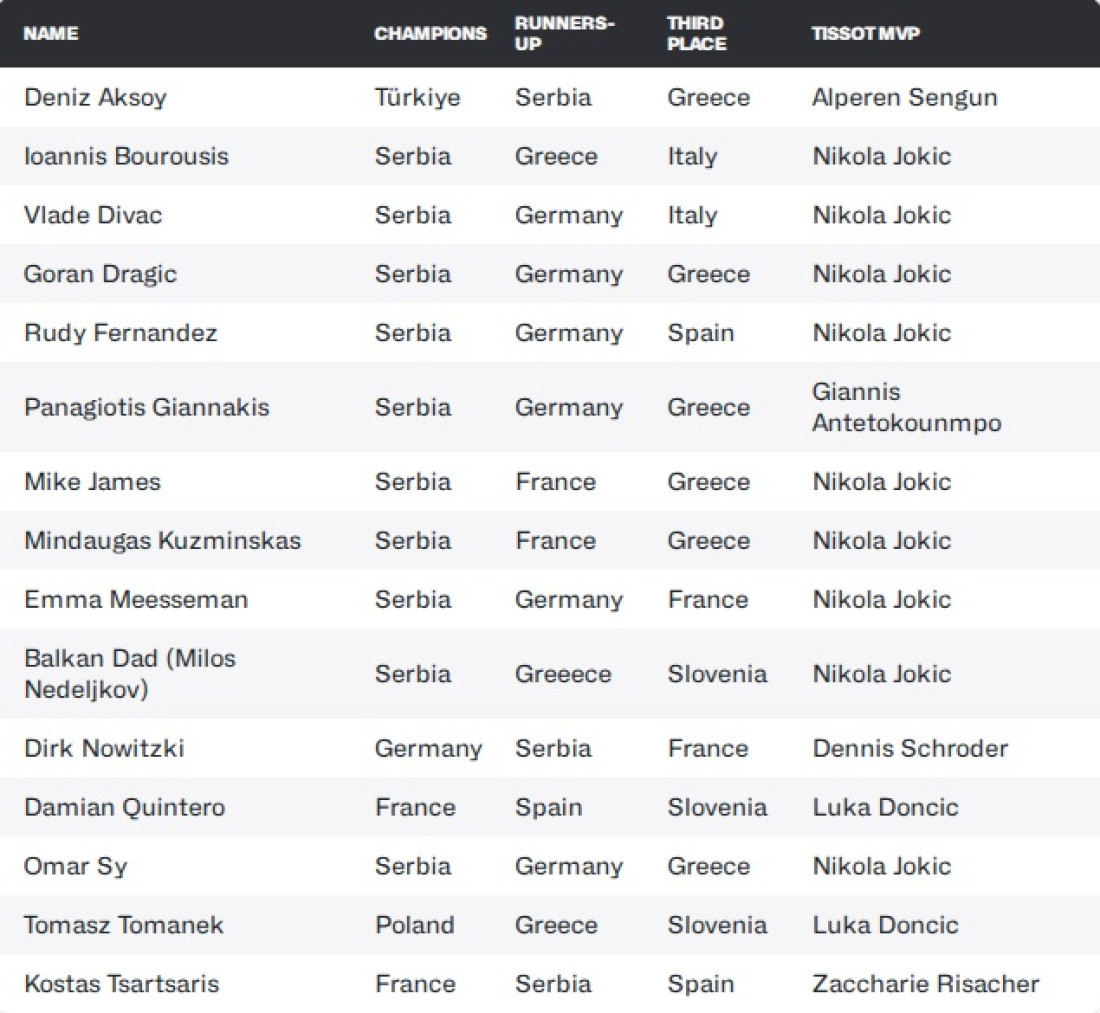Select Damian Quintero's name
1100x1013 pixels.
click(x=124, y=808)
